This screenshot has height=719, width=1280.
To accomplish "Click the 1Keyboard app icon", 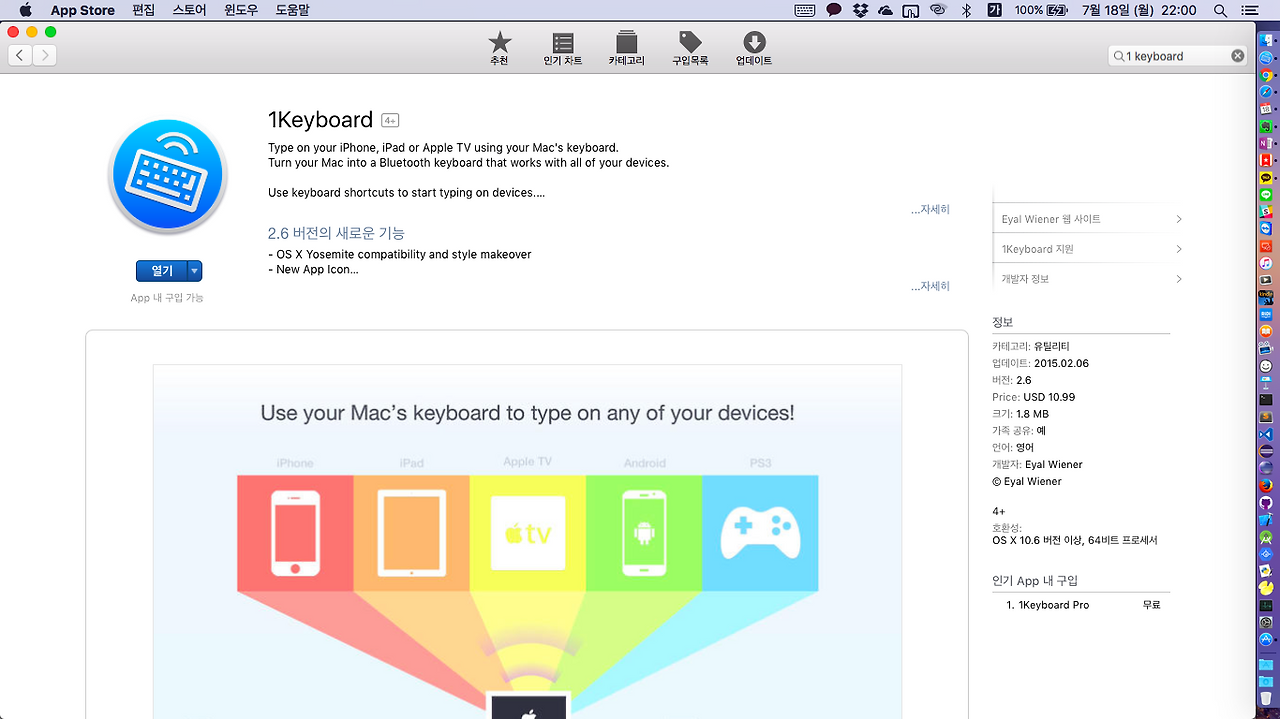I will click(x=168, y=176).
